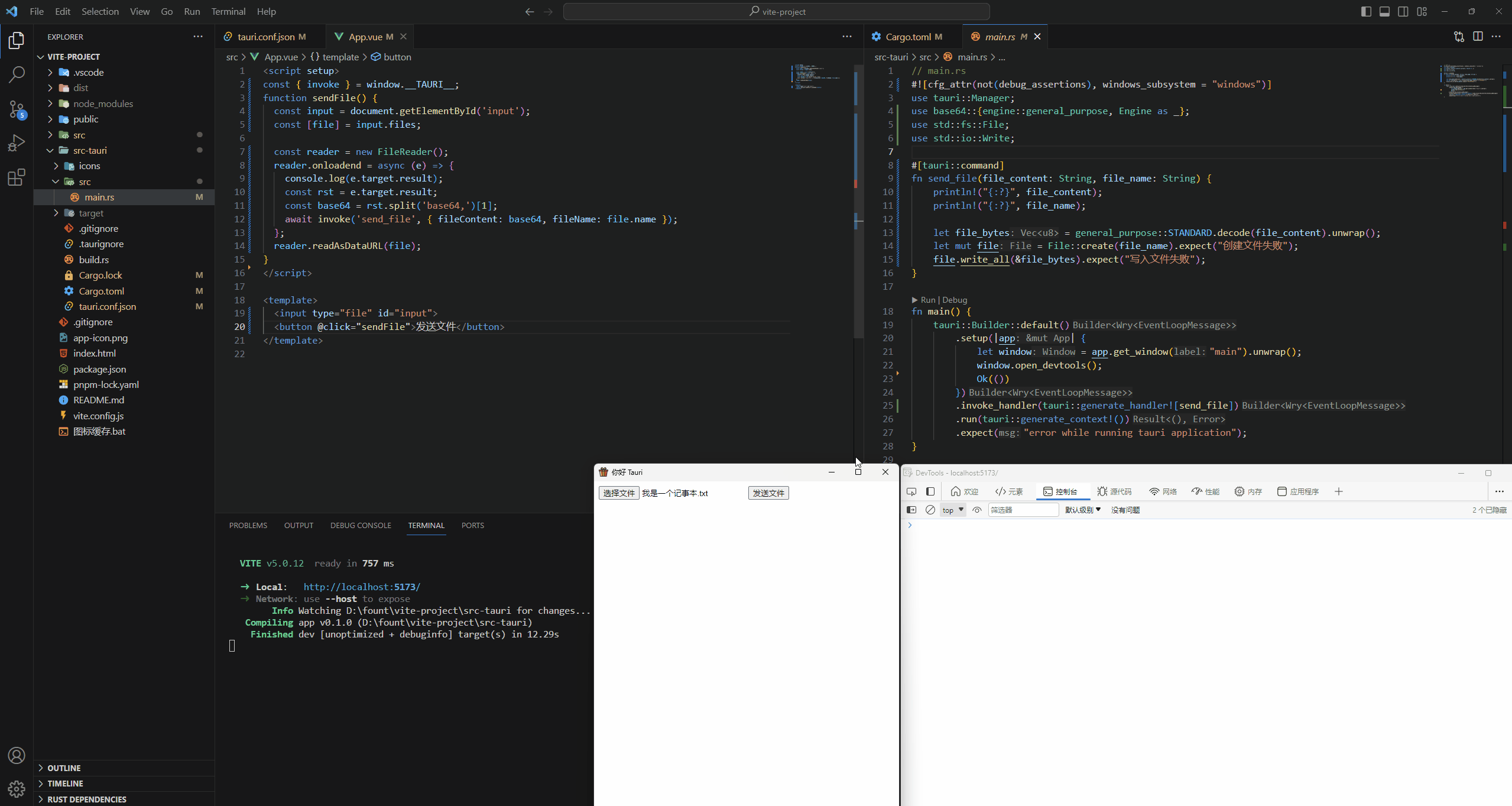Click the DevTools filter input field
The image size is (1512, 806).
(x=1023, y=510)
